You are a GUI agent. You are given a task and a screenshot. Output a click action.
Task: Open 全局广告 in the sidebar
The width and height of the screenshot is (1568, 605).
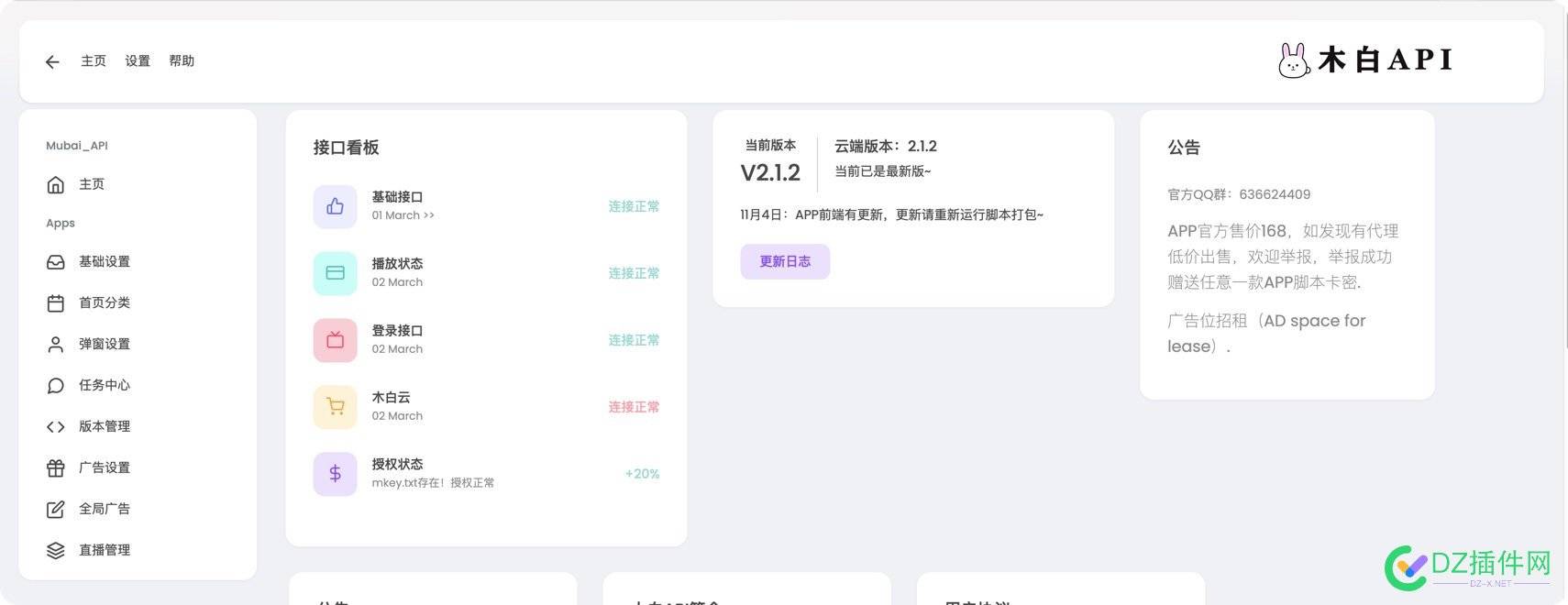pos(105,510)
